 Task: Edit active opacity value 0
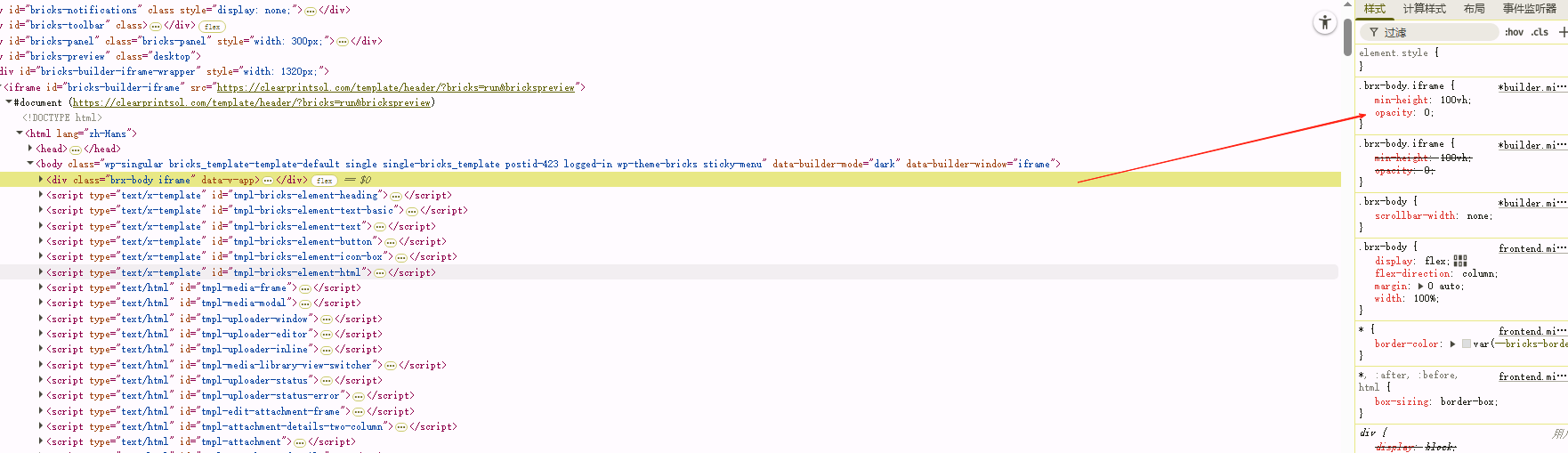1427,113
